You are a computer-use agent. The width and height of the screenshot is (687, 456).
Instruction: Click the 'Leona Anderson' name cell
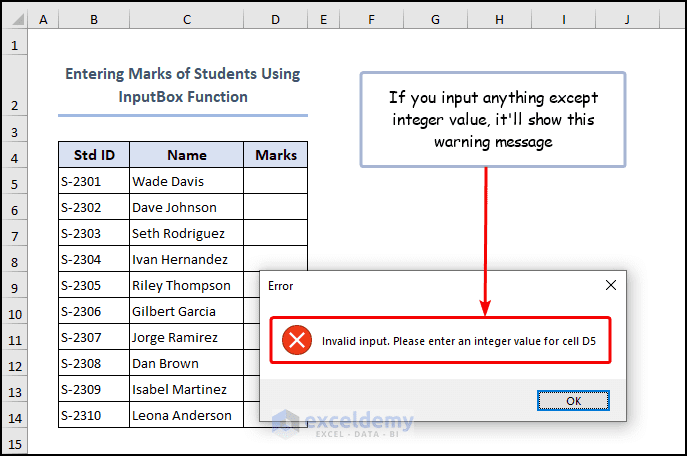[x=187, y=415]
